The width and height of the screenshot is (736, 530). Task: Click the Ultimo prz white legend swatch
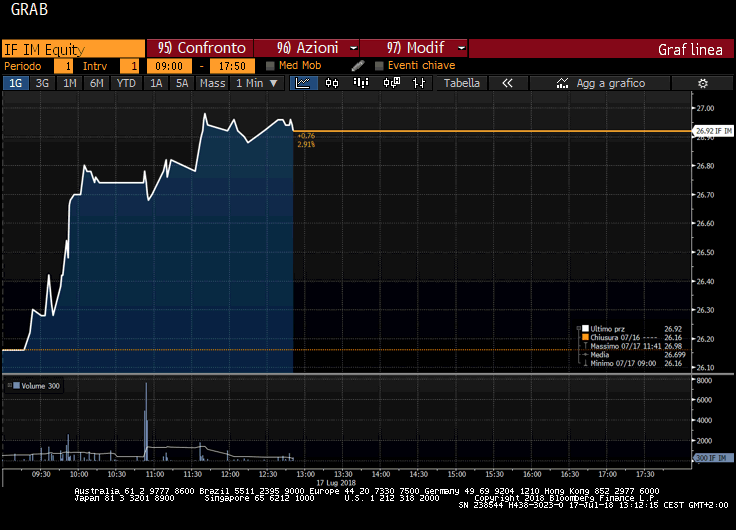[x=585, y=329]
